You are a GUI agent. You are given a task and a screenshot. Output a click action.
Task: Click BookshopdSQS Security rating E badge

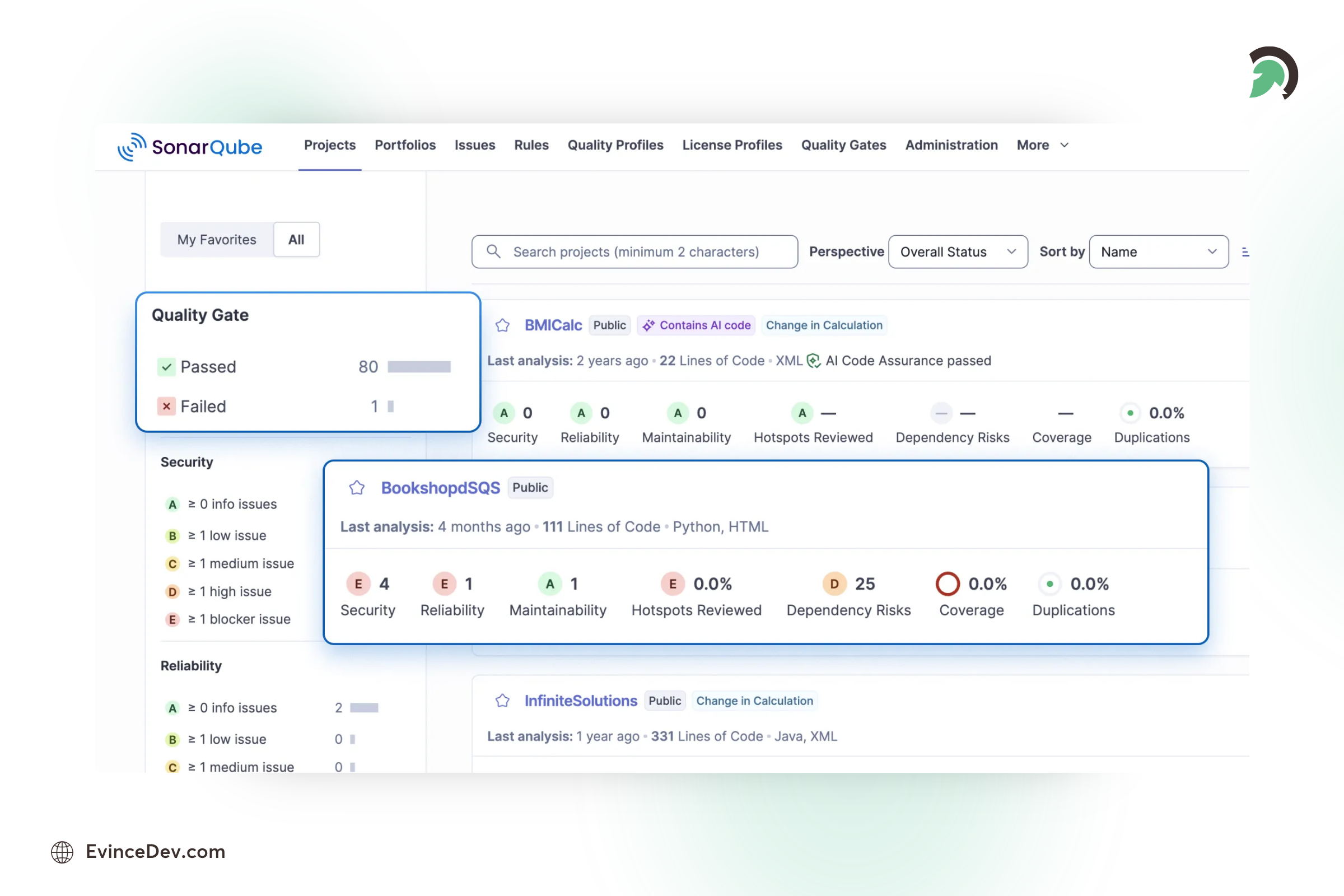pos(358,584)
